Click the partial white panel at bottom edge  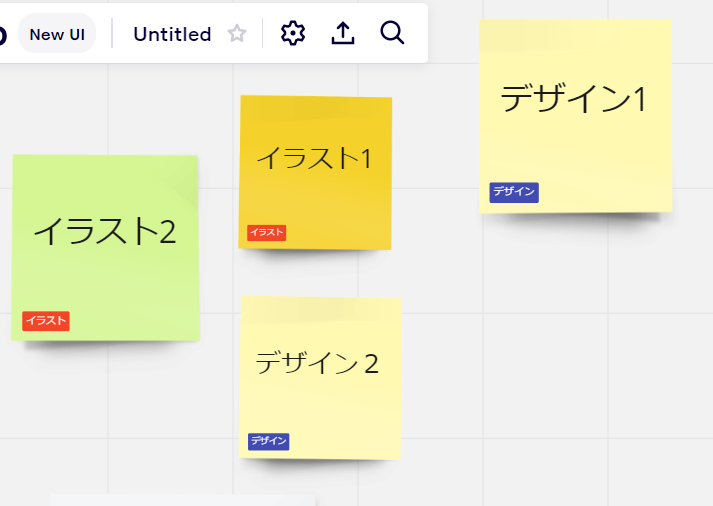click(182, 499)
